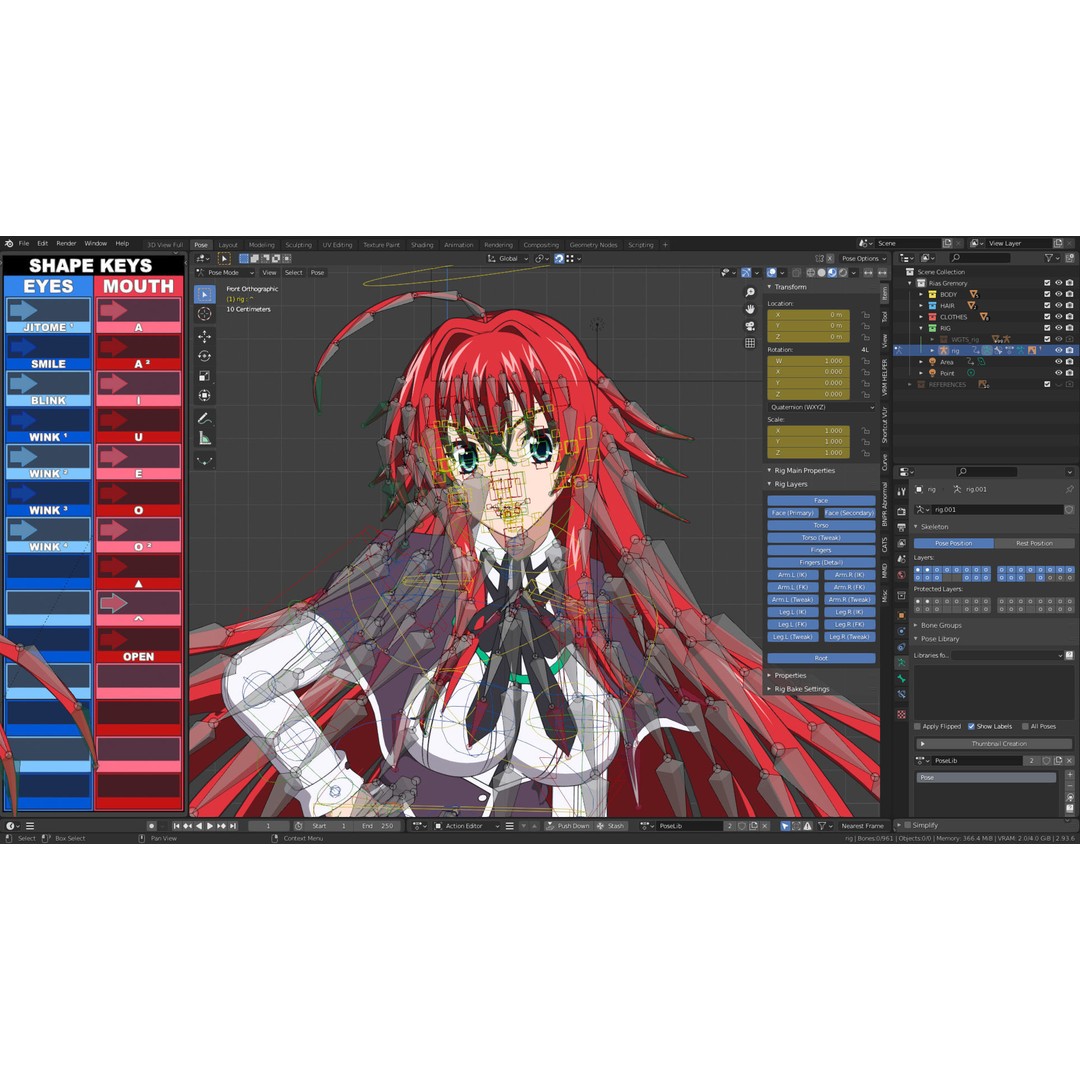Click the Location X value field
1080x1080 pixels.
[808, 315]
